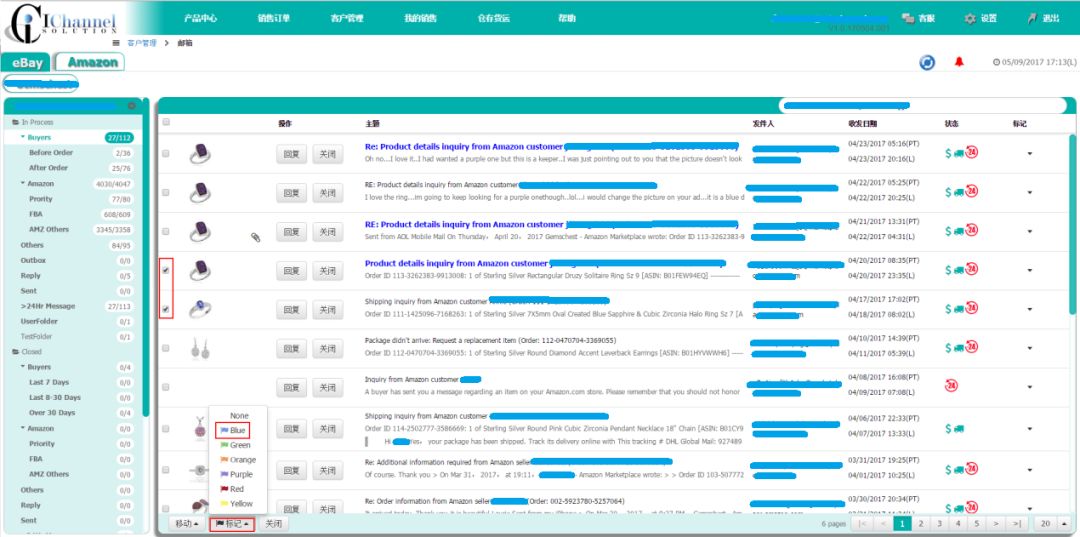Open the 仓存货运 top menu

(493, 19)
